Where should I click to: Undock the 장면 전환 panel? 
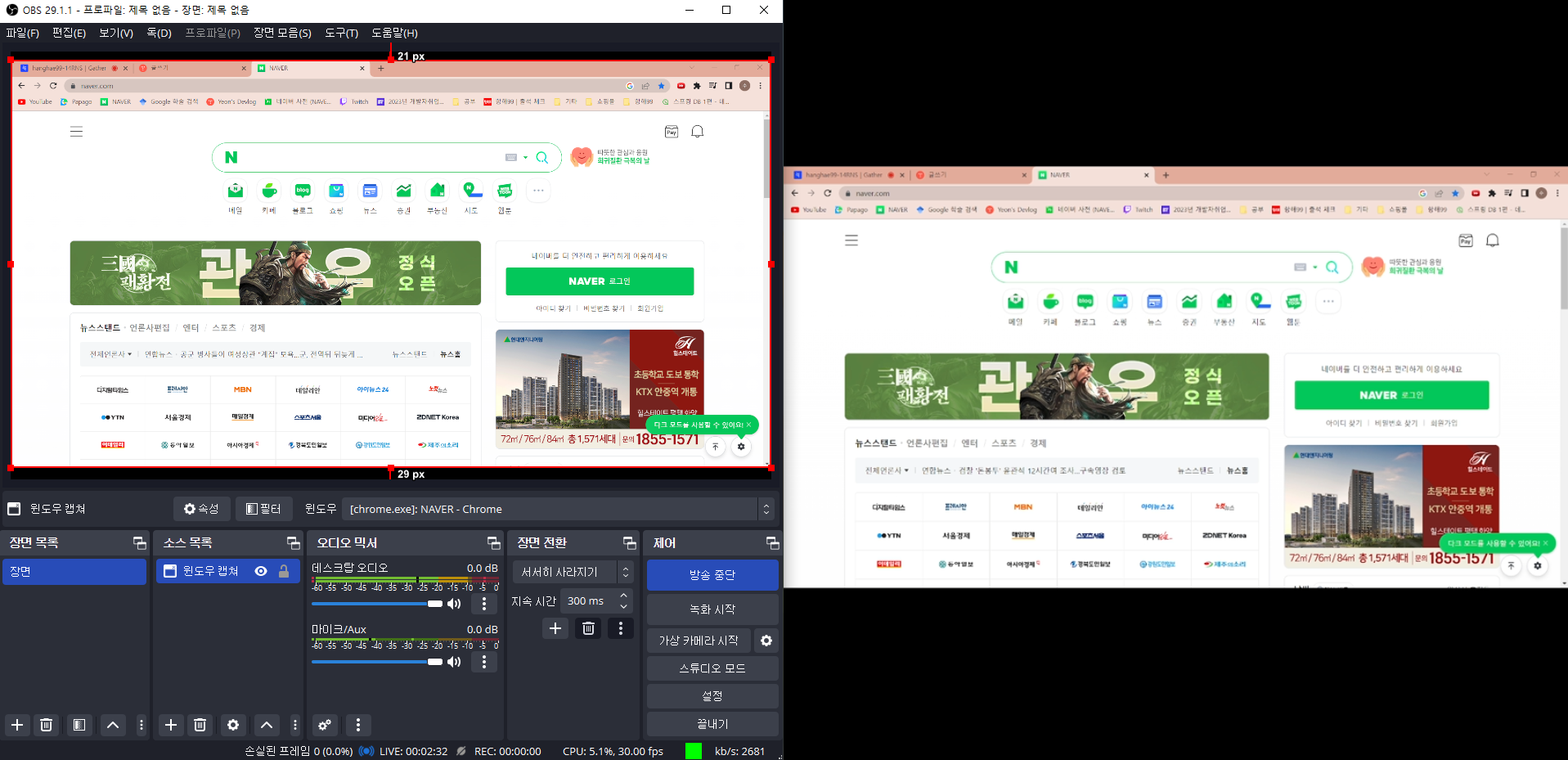(630, 543)
